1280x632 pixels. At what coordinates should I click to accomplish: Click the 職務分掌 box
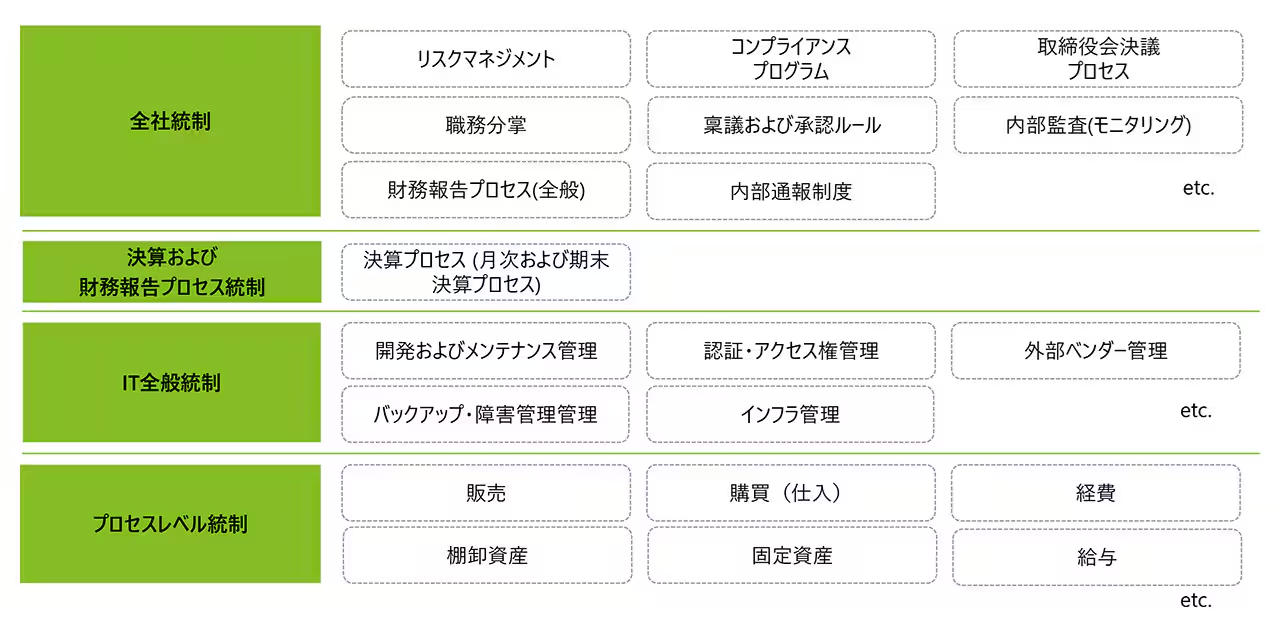click(486, 125)
